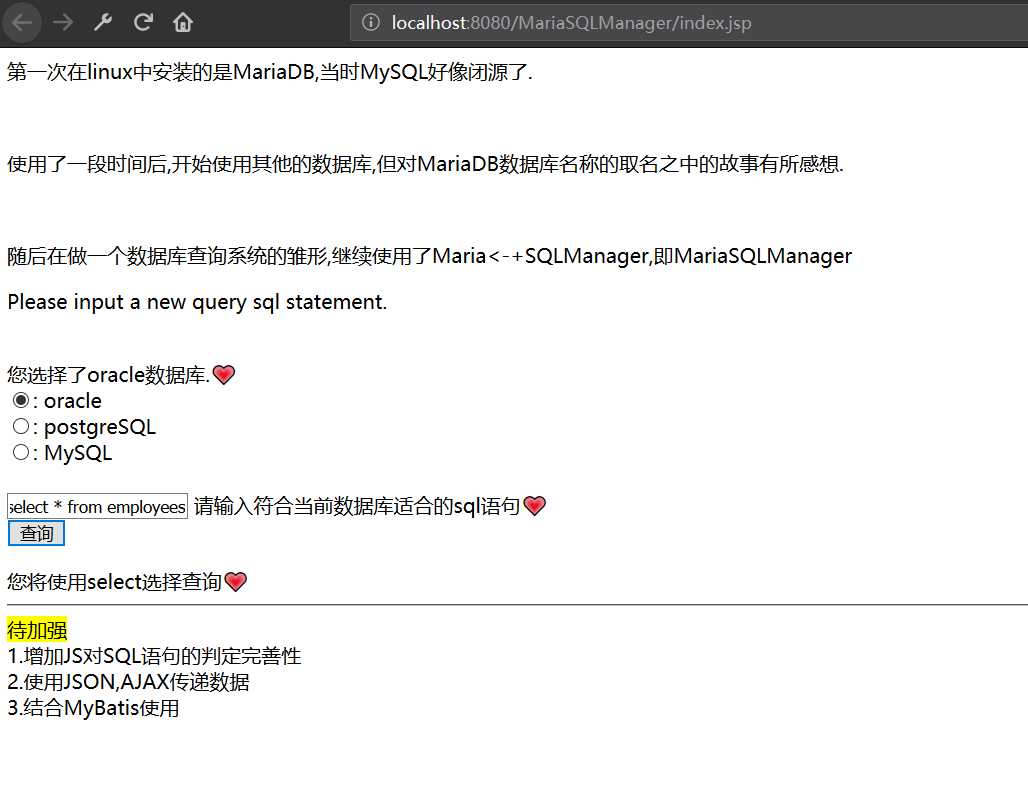Image resolution: width=1028 pixels, height=812 pixels.
Task: Click the site info icon in the address bar
Action: tap(370, 23)
